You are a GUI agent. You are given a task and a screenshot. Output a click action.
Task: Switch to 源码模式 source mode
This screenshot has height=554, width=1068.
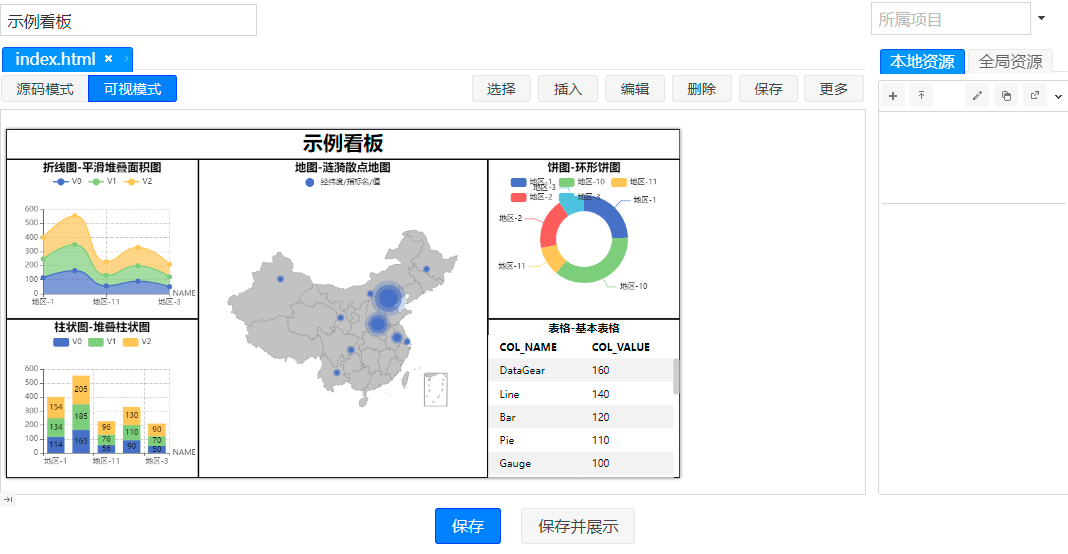point(45,89)
